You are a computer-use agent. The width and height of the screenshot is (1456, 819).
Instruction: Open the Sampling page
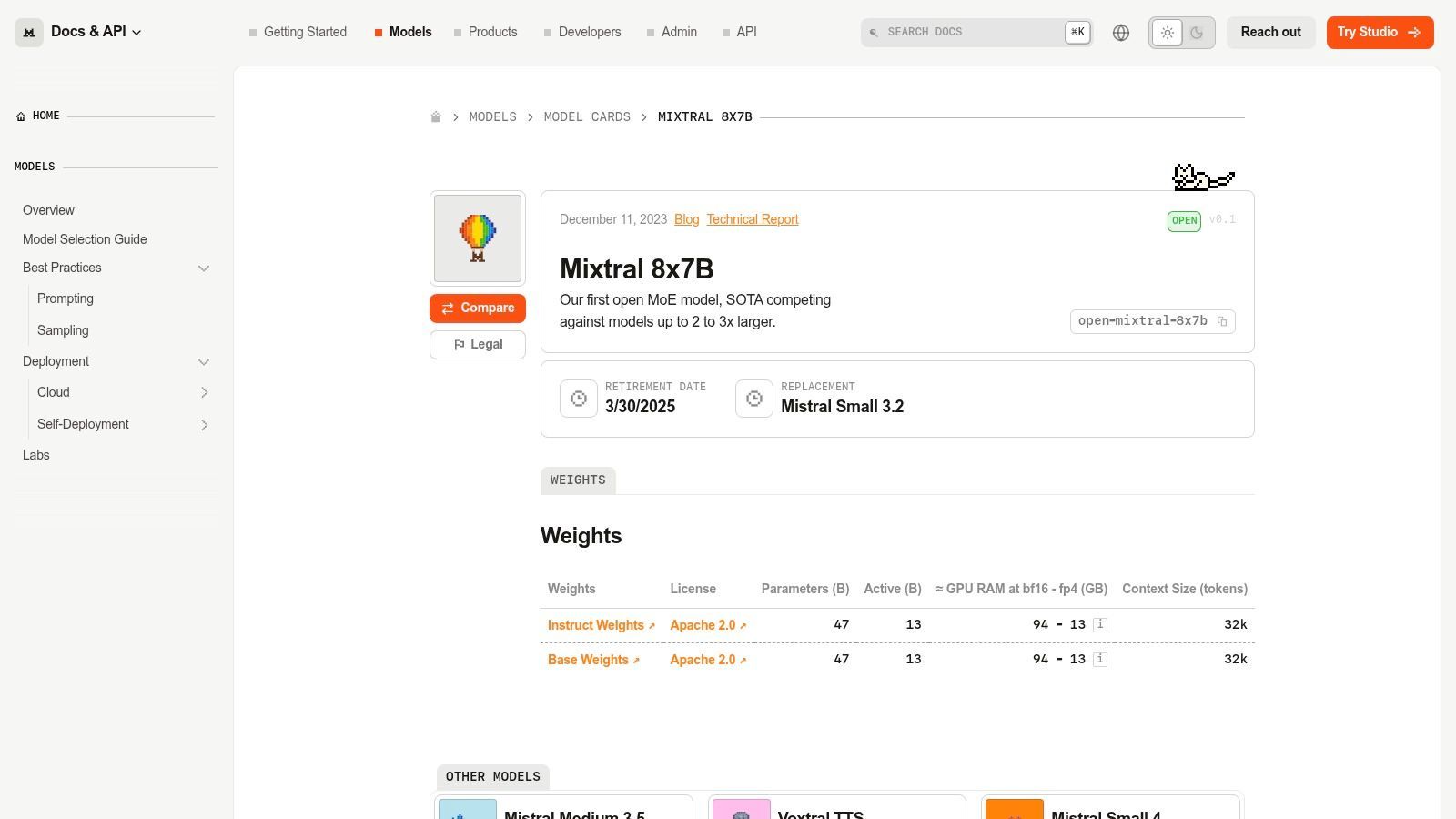point(63,330)
